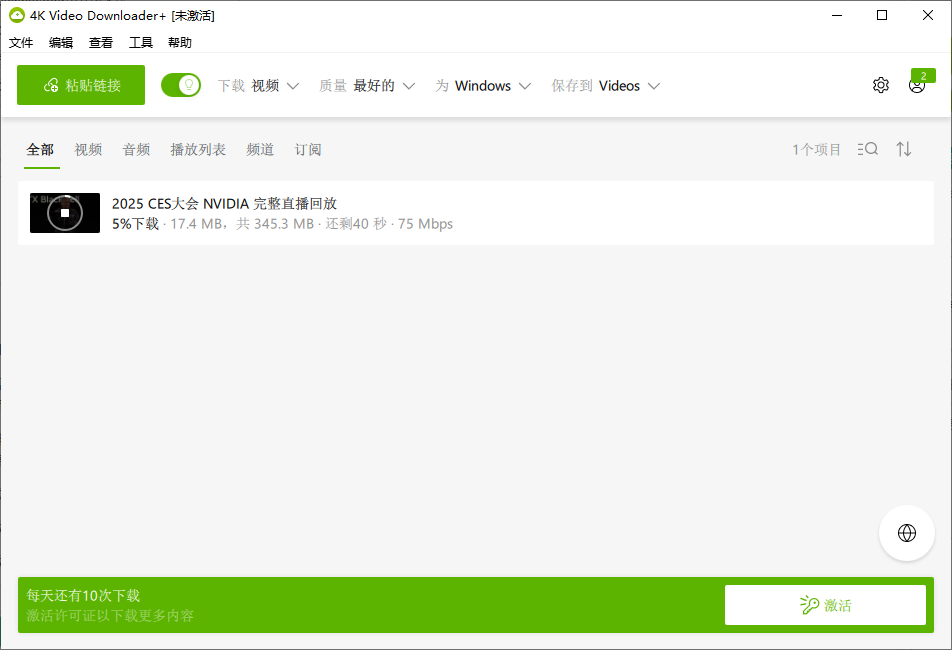This screenshot has width=952, height=650.
Task: Select the 2025 CES大会 NVIDIA video title
Action: tap(224, 203)
